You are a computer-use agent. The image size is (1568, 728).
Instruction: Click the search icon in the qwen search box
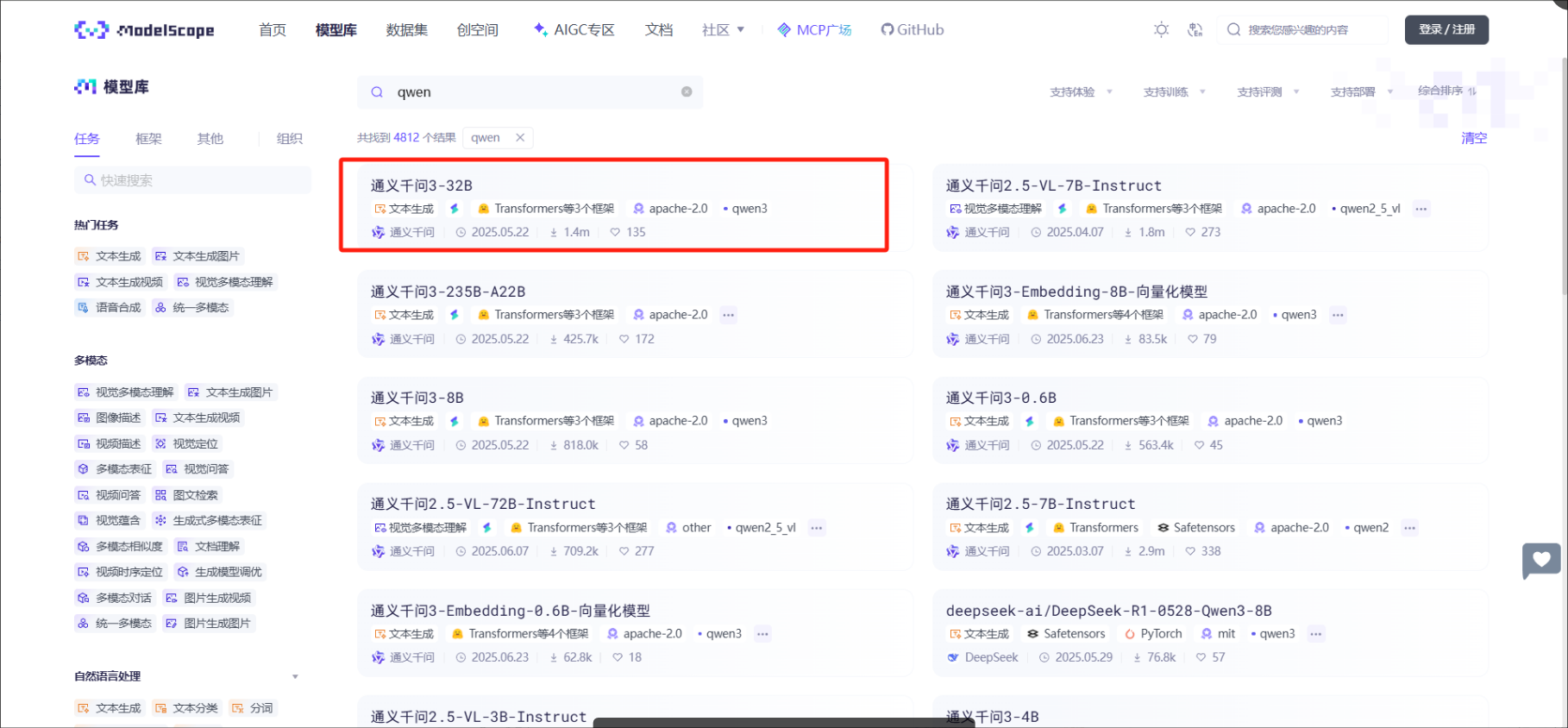coord(377,92)
